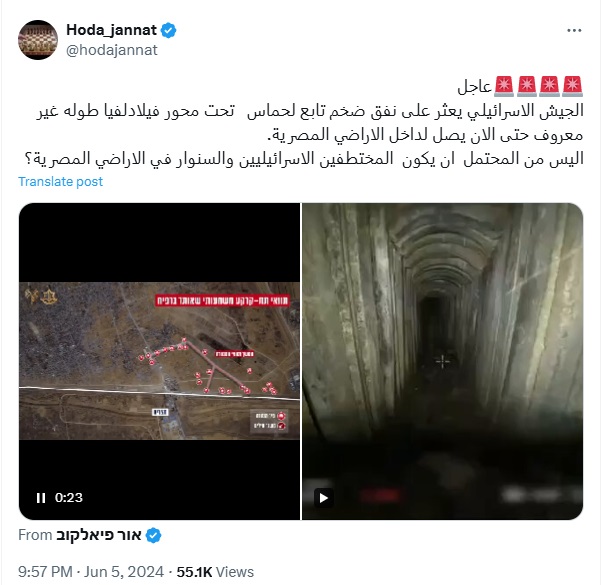
Task: Open the Rafah map video thumbnail
Action: 159,361
